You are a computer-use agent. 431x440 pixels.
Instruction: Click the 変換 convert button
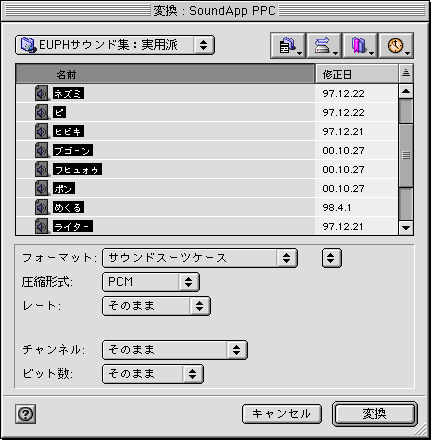(x=375, y=414)
